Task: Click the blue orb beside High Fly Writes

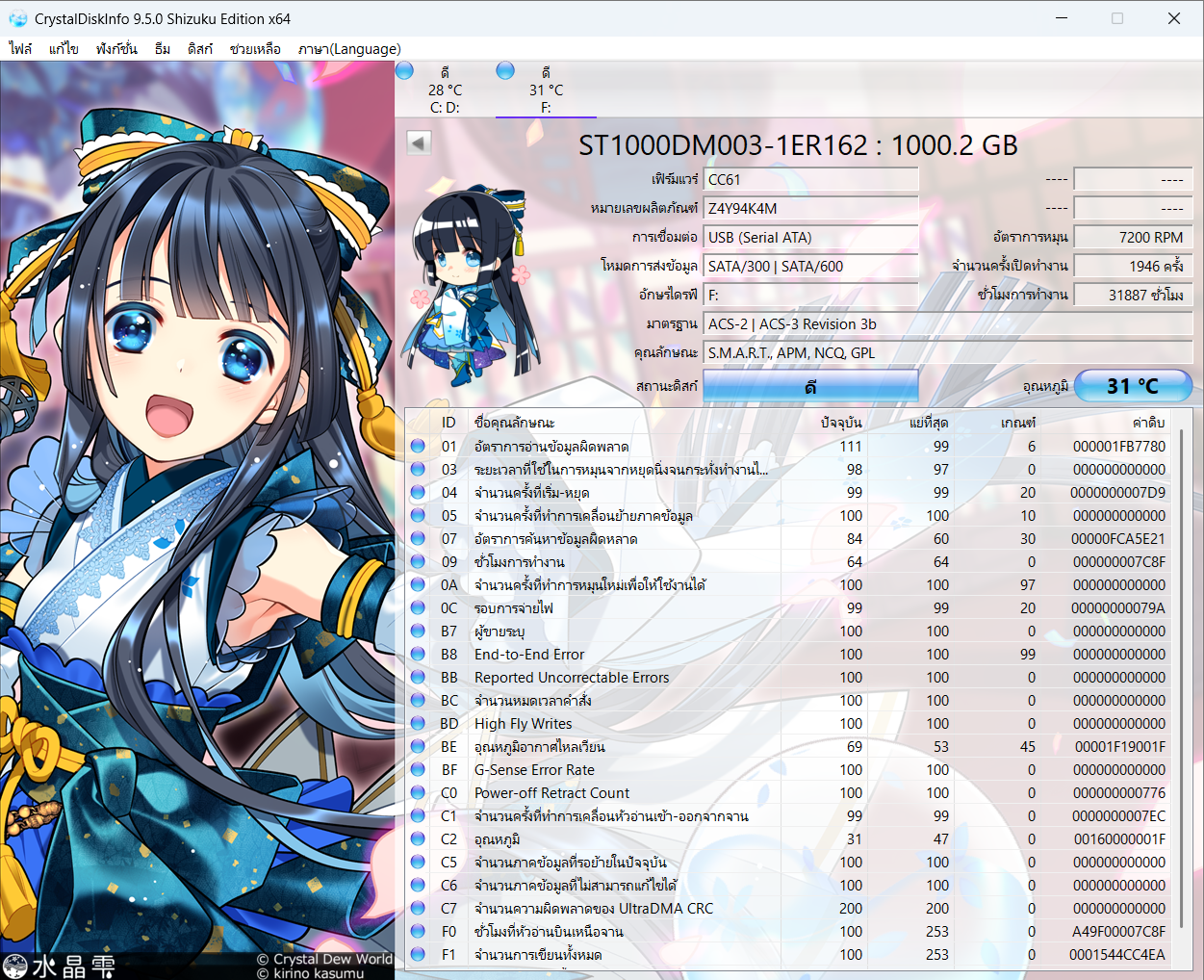Action: click(418, 723)
